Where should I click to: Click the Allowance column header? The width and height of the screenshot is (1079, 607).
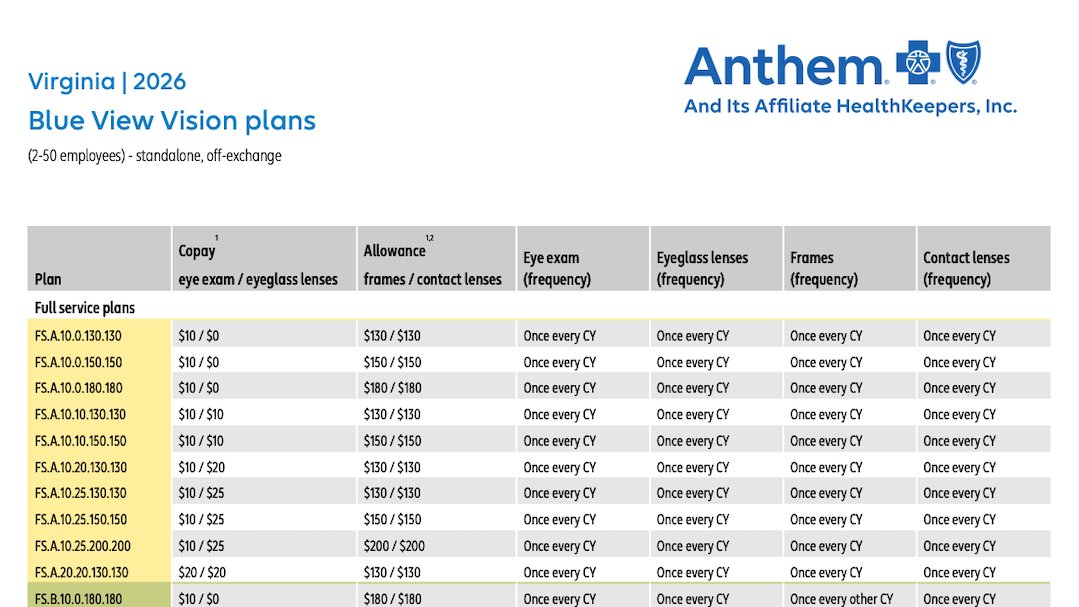(x=432, y=265)
